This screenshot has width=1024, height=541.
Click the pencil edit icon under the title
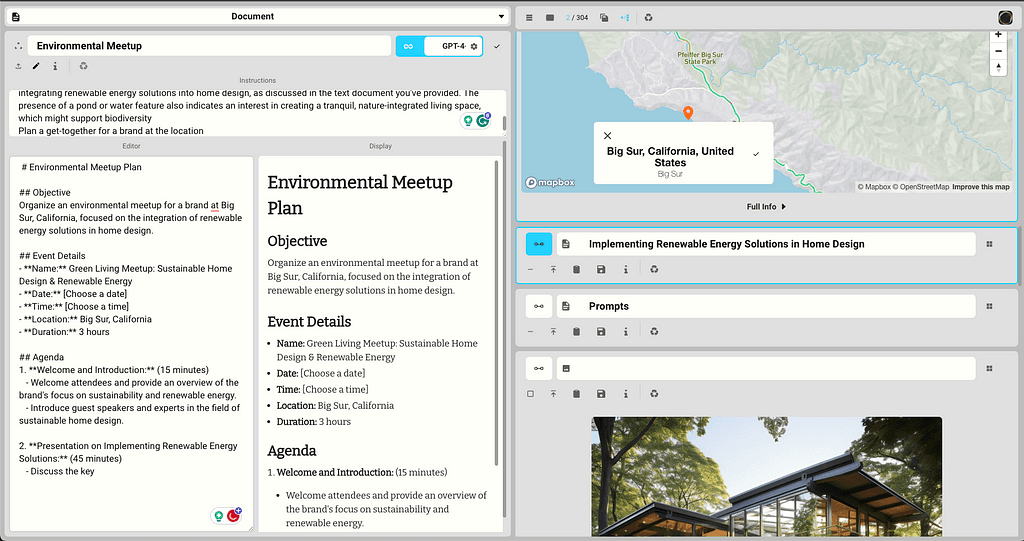(37, 66)
